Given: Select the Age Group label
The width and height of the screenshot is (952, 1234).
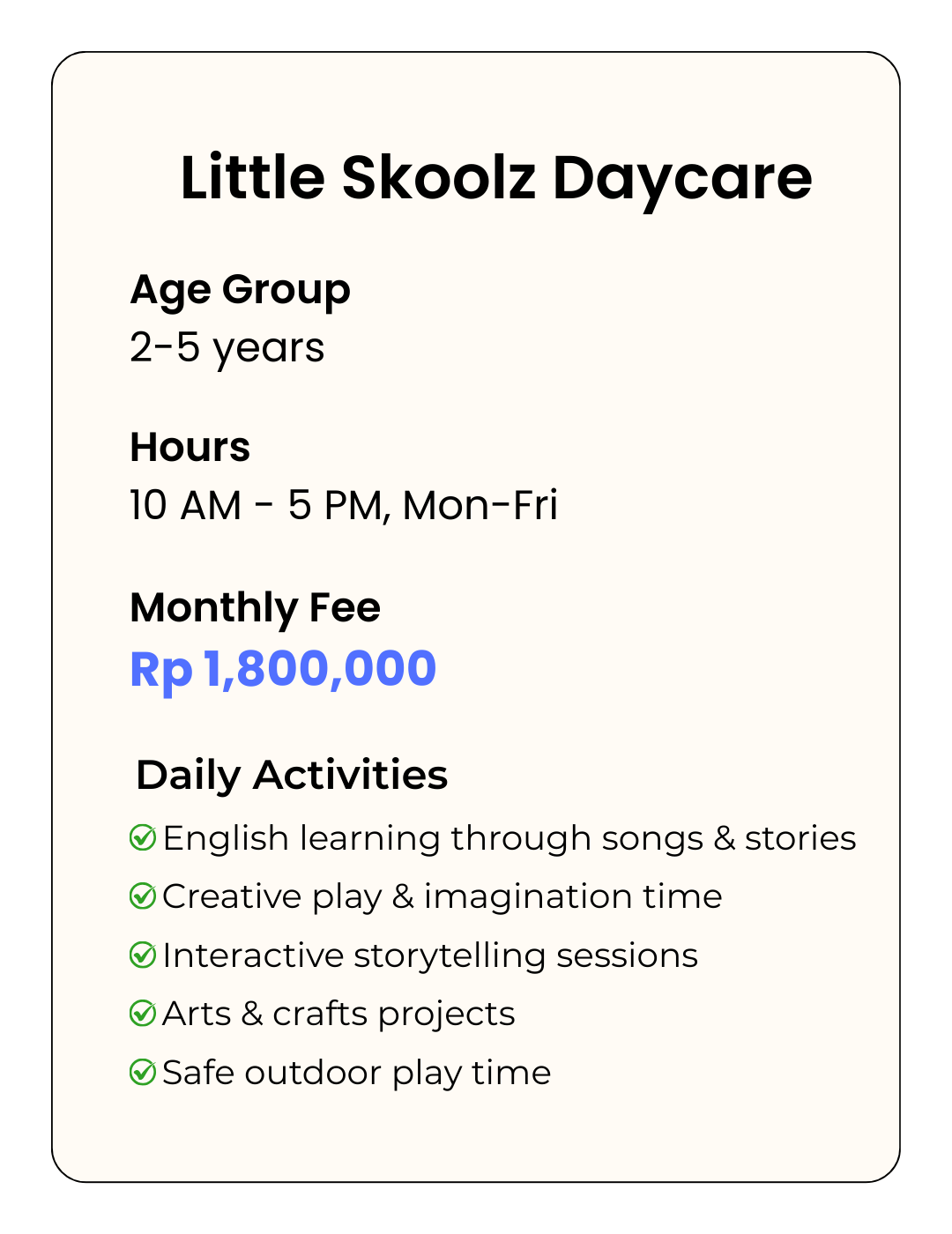Looking at the screenshot, I should click(x=240, y=290).
